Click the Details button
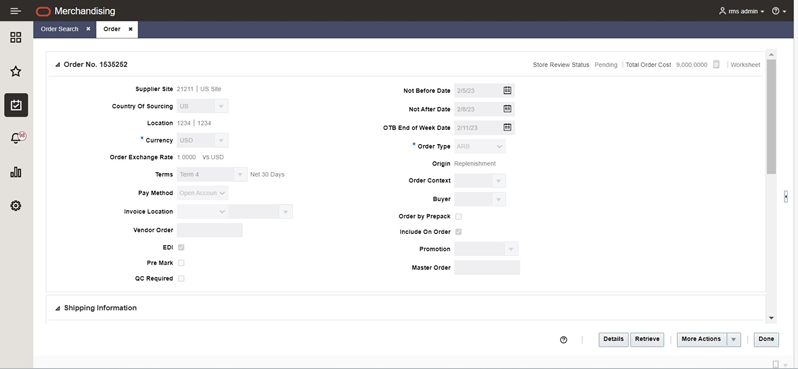Image resolution: width=798 pixels, height=369 pixels. 613,339
